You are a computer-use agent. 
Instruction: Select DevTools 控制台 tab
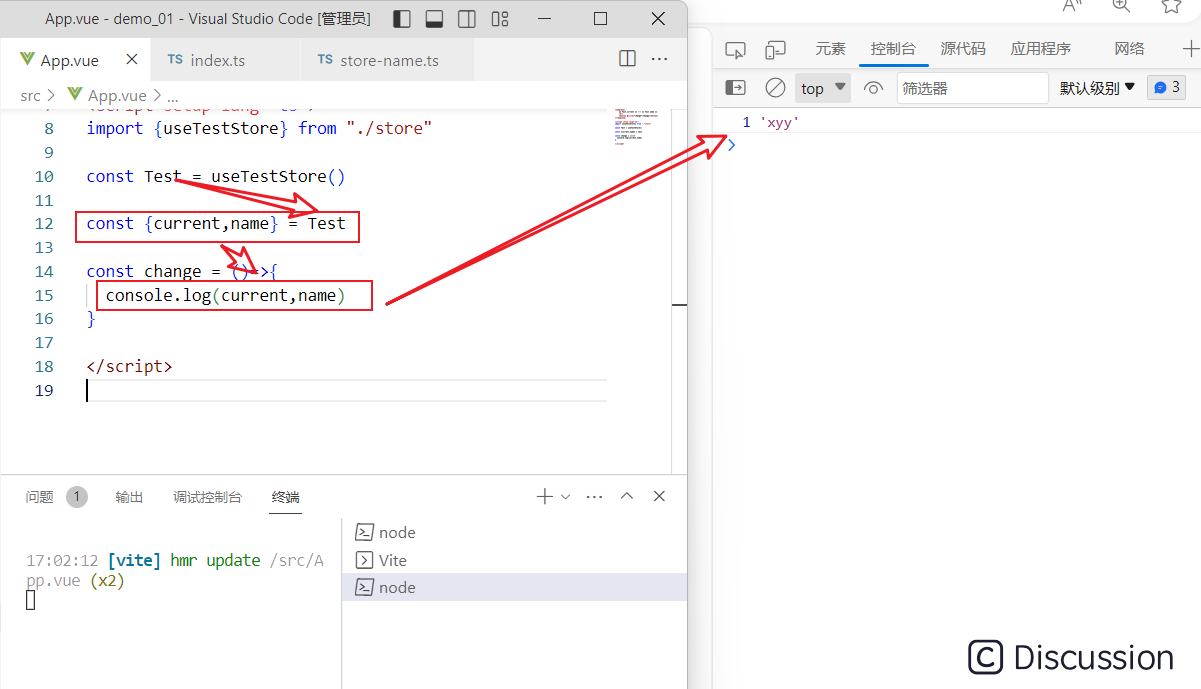[x=893, y=48]
